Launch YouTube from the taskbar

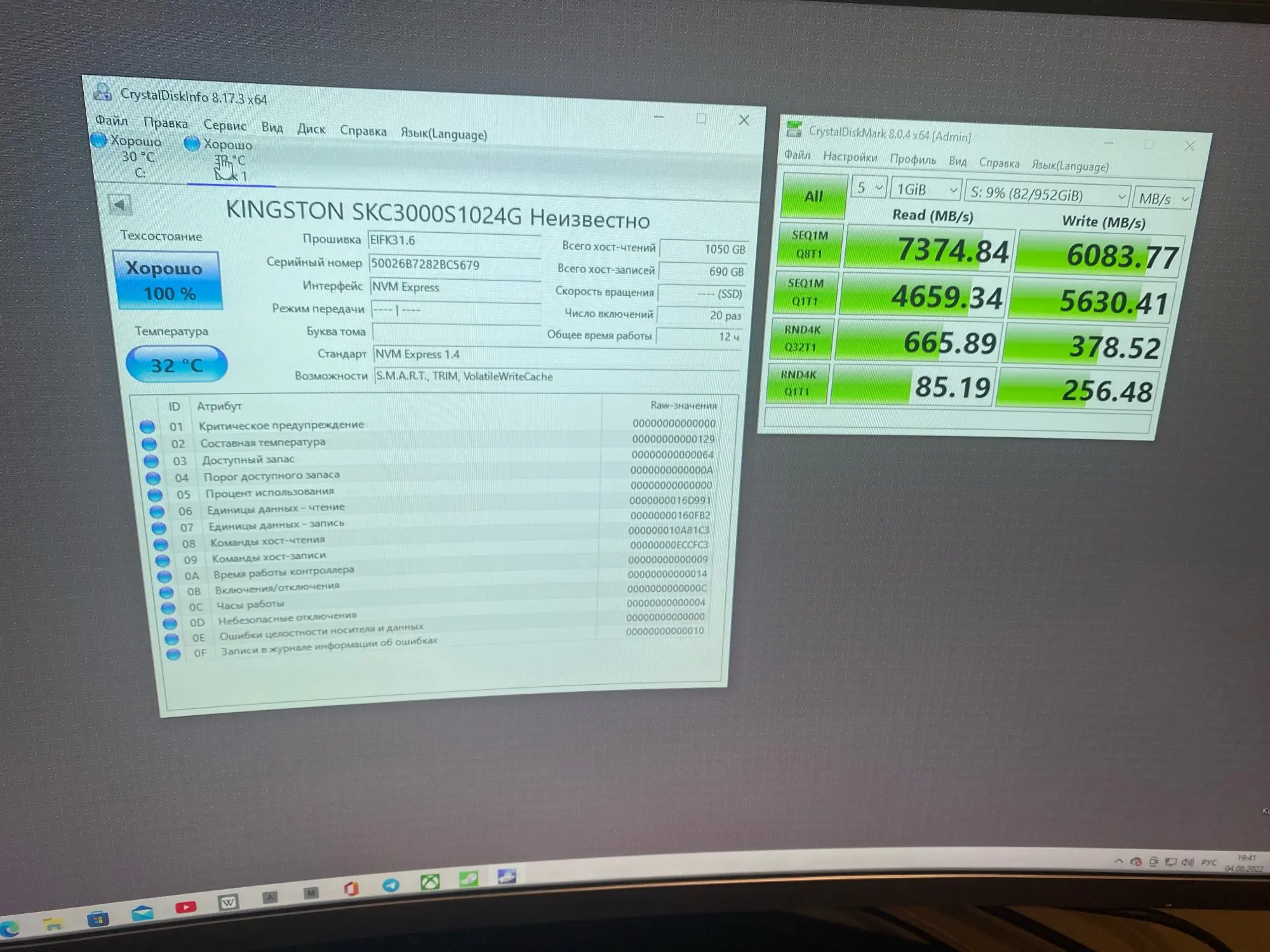coord(185,907)
